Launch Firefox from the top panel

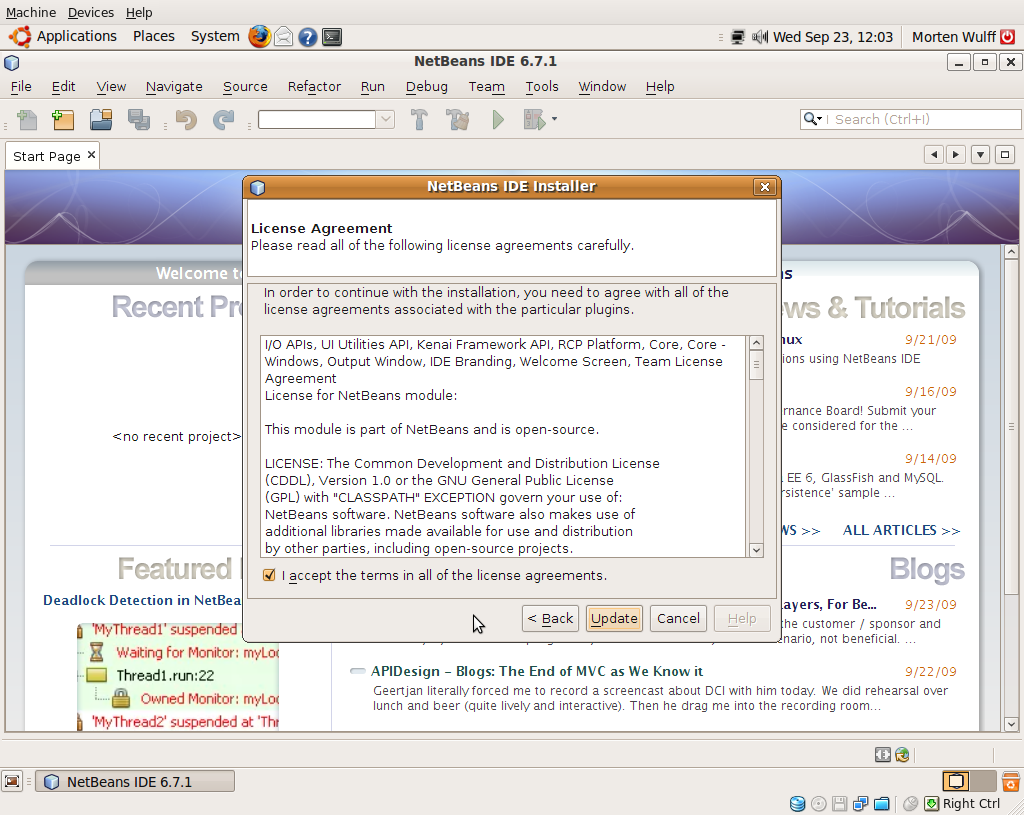tap(259, 37)
